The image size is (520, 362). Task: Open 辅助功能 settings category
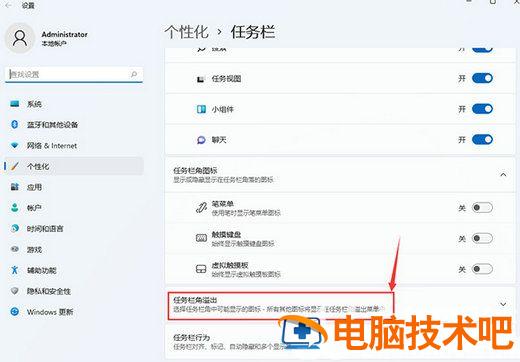[74, 270]
